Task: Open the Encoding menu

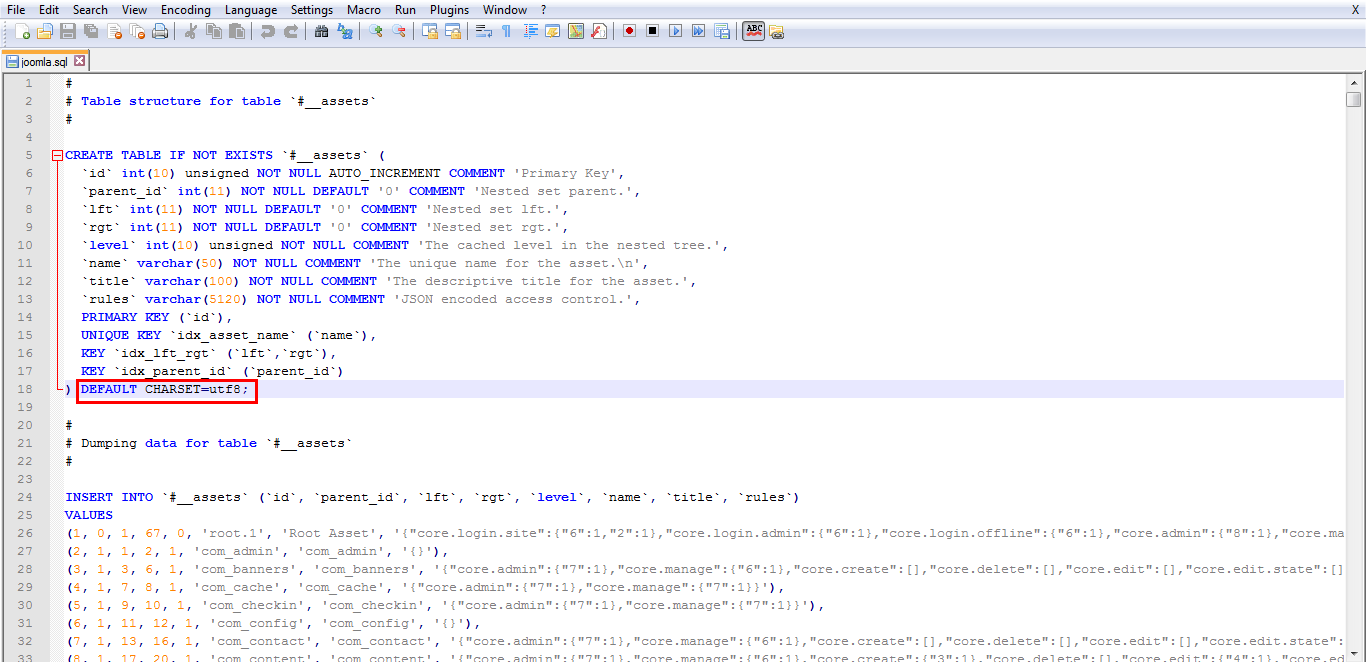Action: coord(186,10)
